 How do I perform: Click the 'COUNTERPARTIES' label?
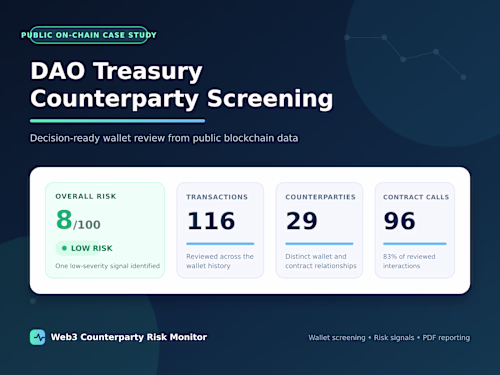click(x=320, y=197)
